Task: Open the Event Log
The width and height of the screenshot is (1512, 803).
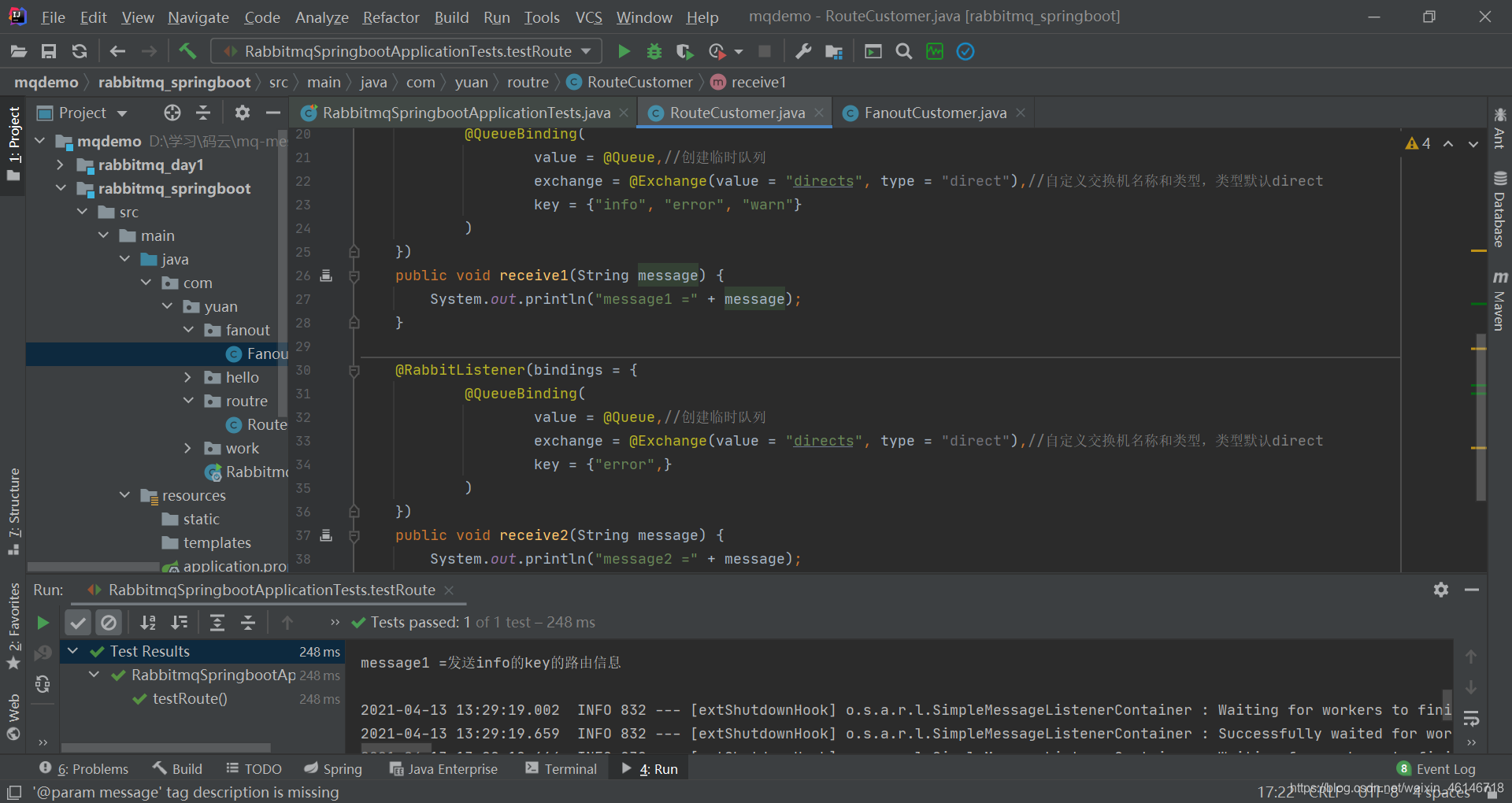Action: pyautogui.click(x=1436, y=769)
